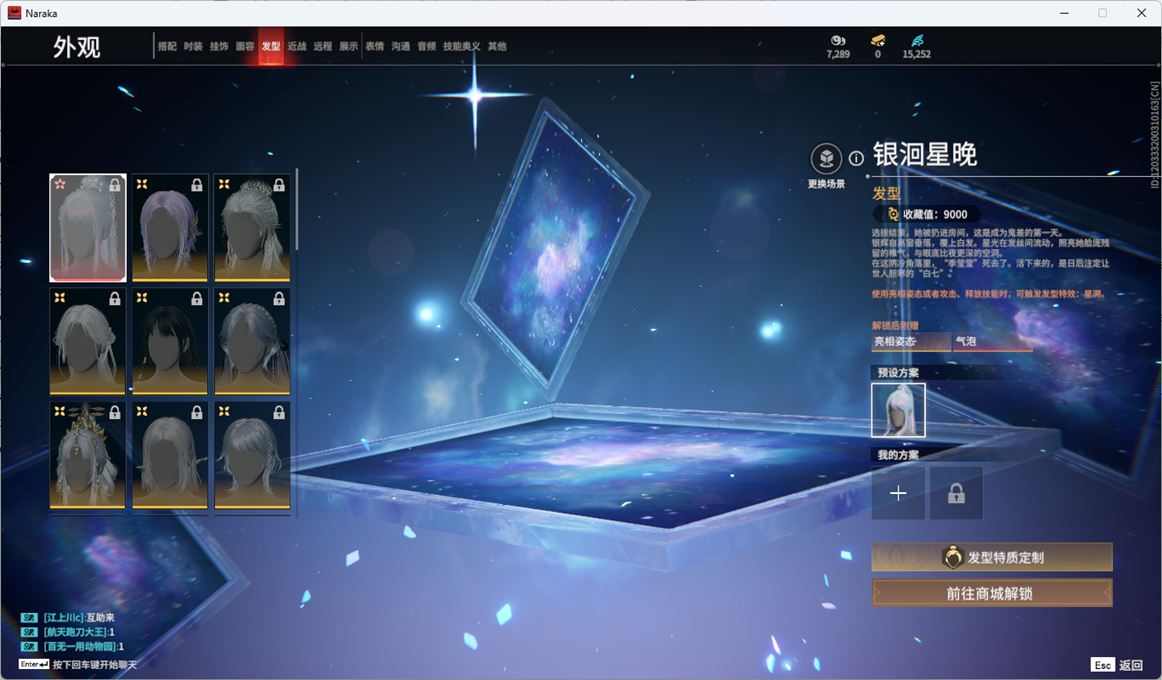Screen dimensions: 1162x680
Task: Click the 按下回车键开始聊天 chat prompt
Action: pos(95,664)
